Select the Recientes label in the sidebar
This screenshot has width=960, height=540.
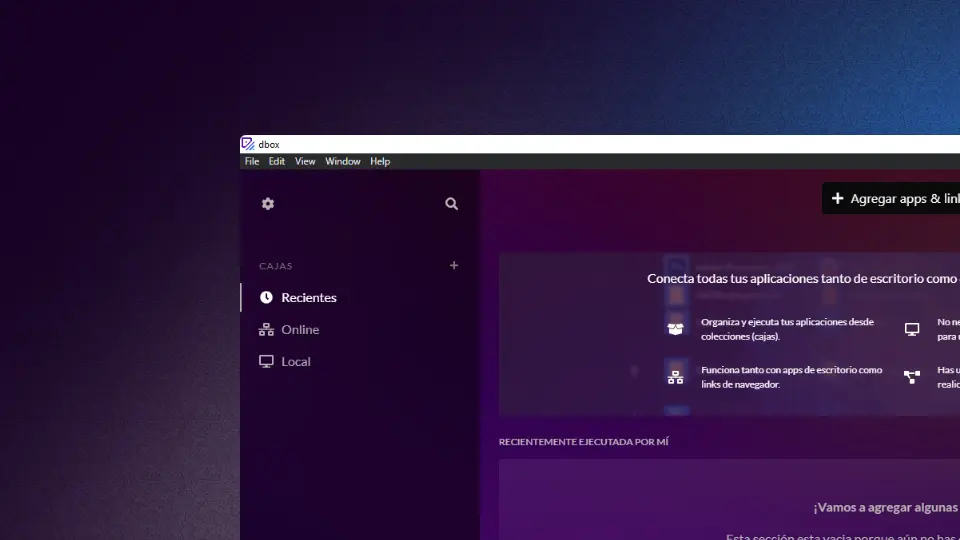[309, 298]
